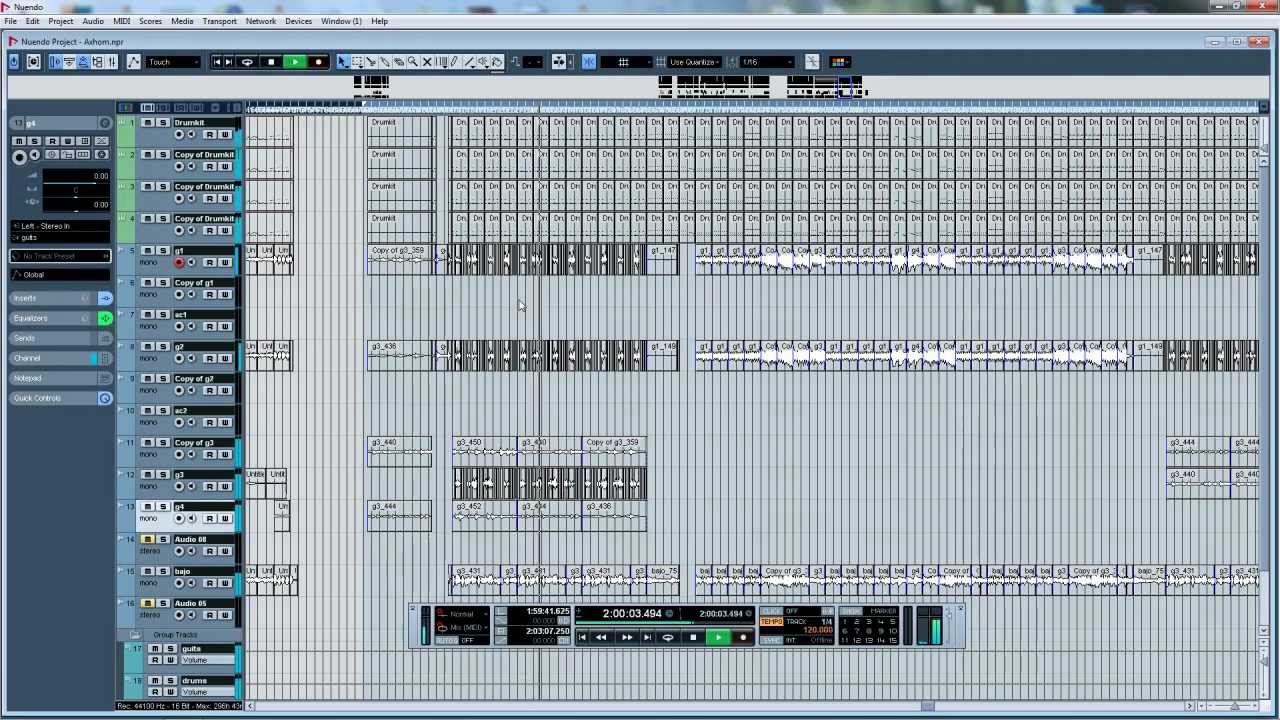
Task: Open the Help menu
Action: pyautogui.click(x=380, y=21)
